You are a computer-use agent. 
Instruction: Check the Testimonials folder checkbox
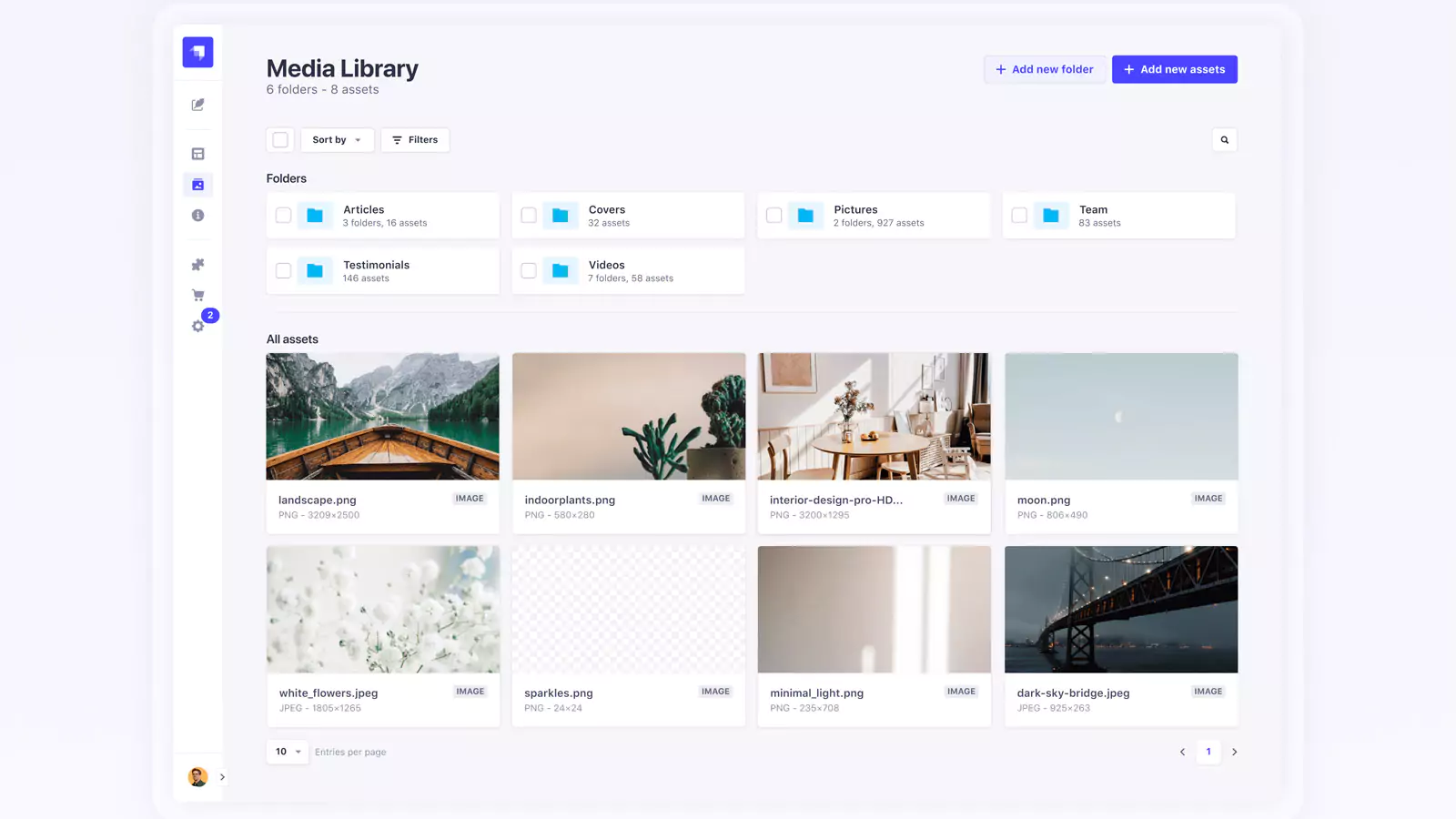coord(284,271)
